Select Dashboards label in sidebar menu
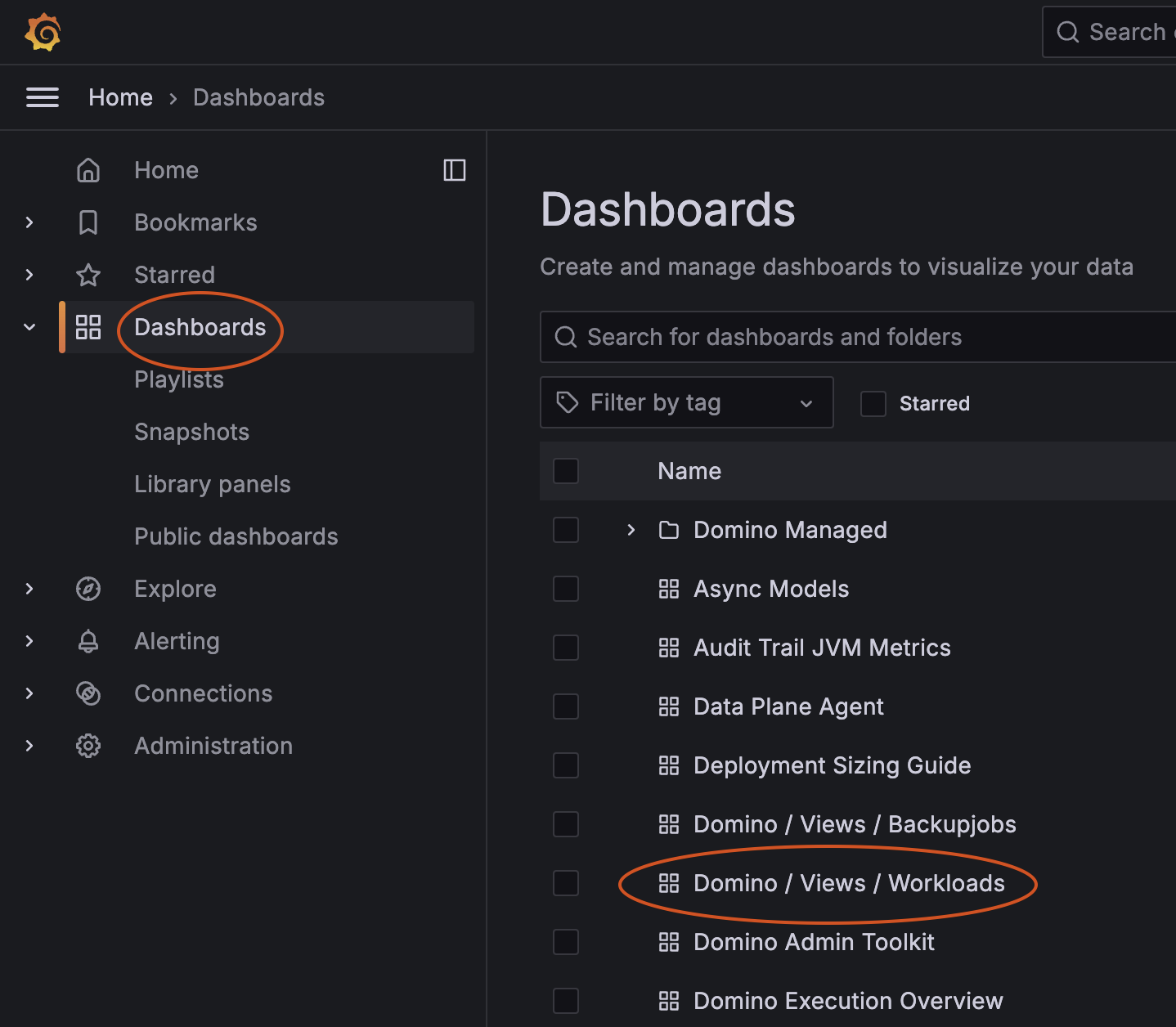 point(200,327)
